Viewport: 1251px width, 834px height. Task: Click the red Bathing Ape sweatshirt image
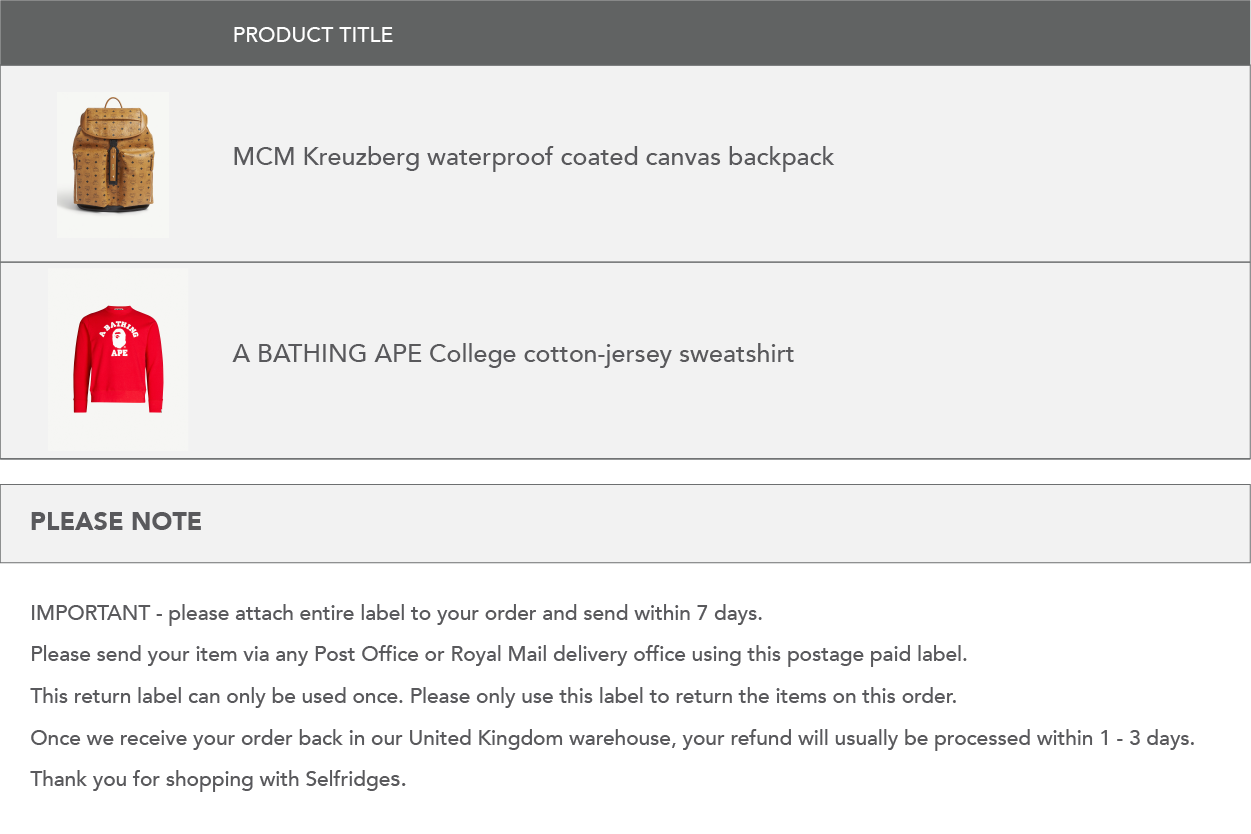pos(118,359)
